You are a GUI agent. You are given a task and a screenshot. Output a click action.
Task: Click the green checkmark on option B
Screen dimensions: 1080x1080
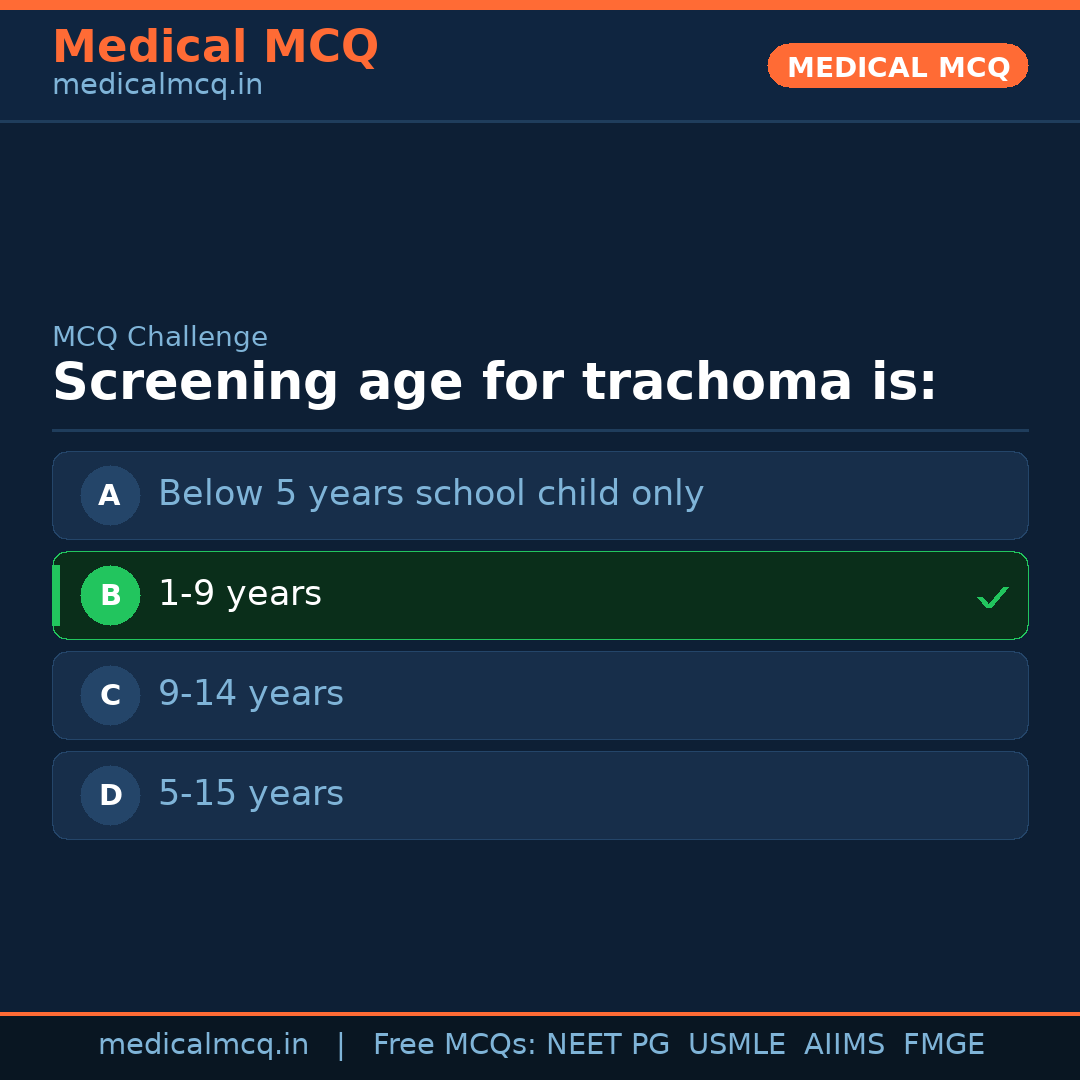pos(993,596)
